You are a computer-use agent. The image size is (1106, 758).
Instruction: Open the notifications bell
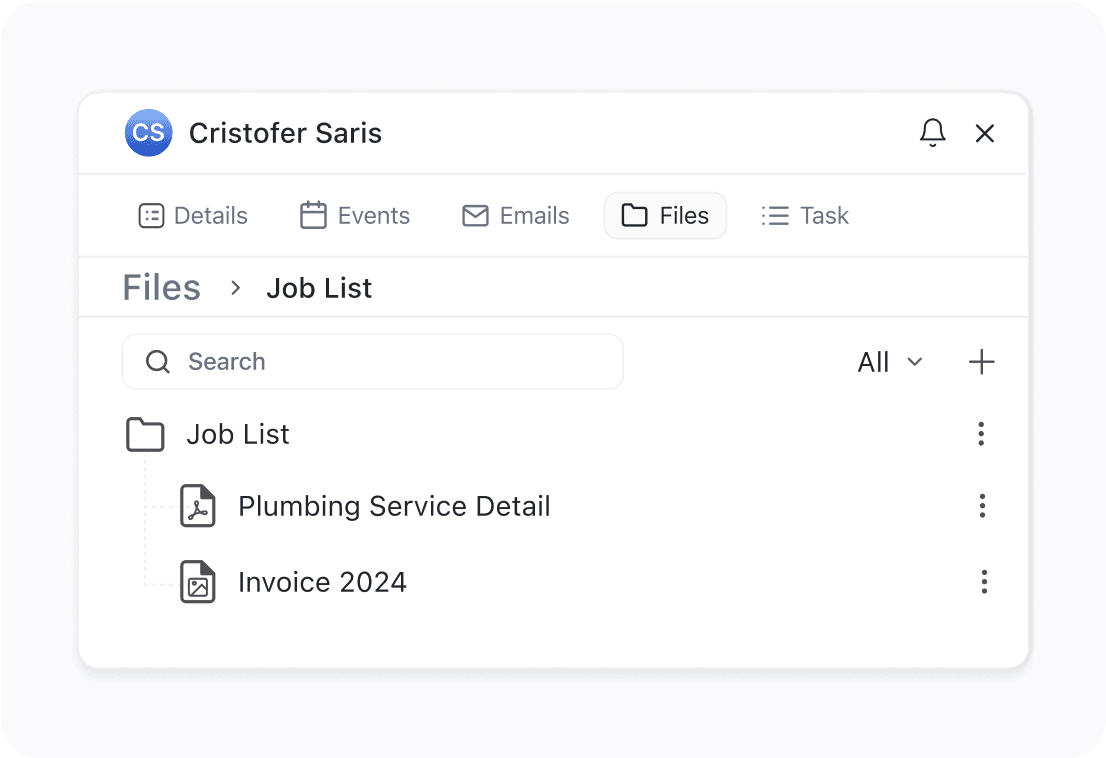[932, 133]
